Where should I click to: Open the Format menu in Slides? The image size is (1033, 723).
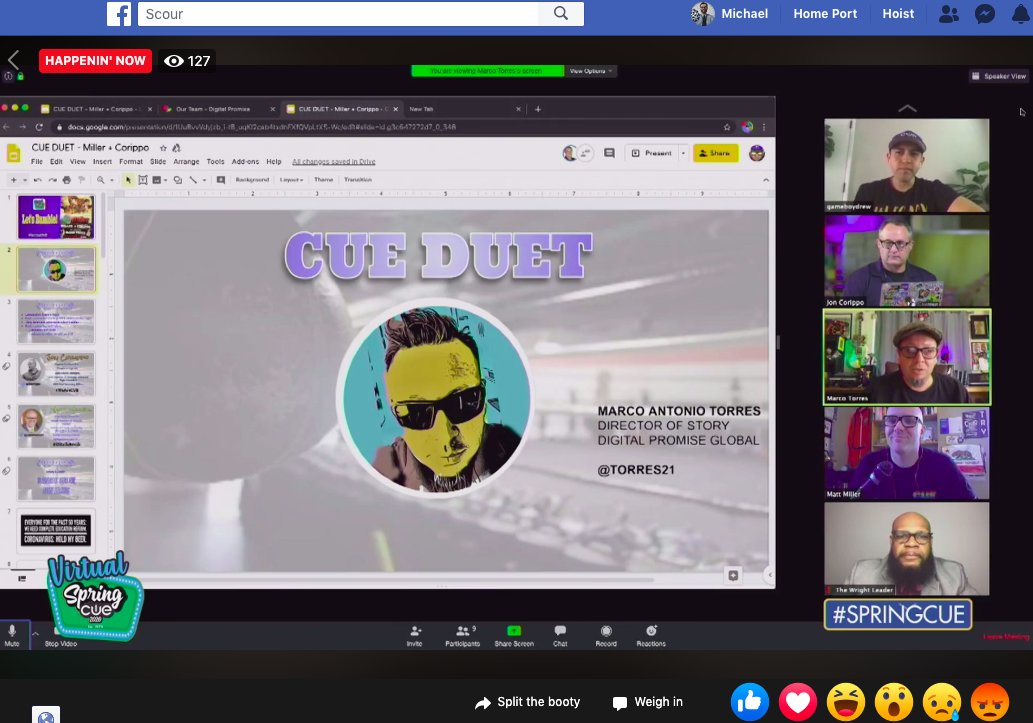[130, 161]
